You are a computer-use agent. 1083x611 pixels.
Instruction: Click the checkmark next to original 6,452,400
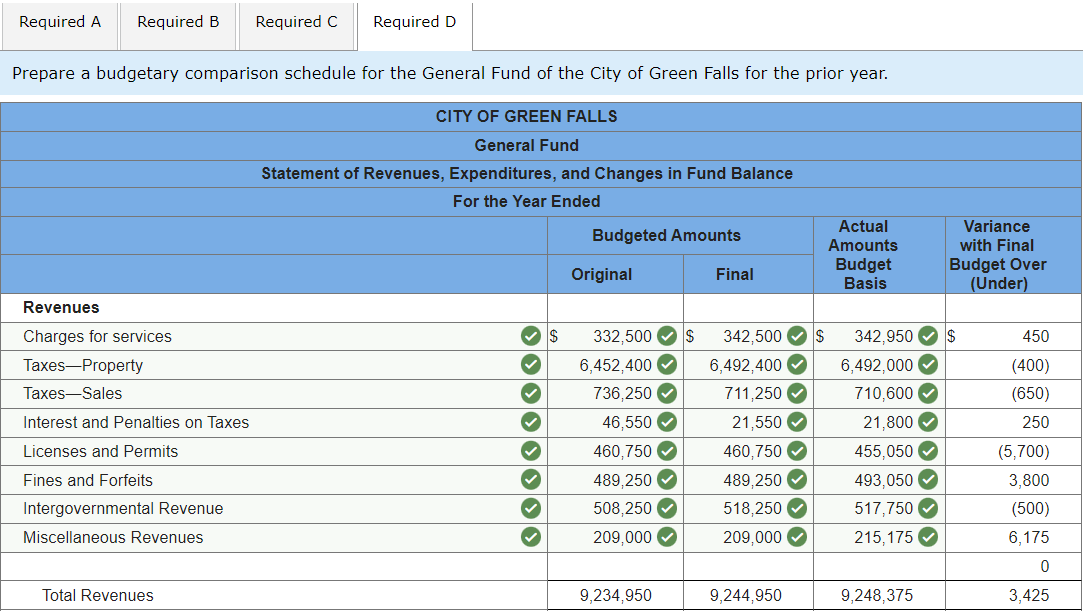[667, 365]
